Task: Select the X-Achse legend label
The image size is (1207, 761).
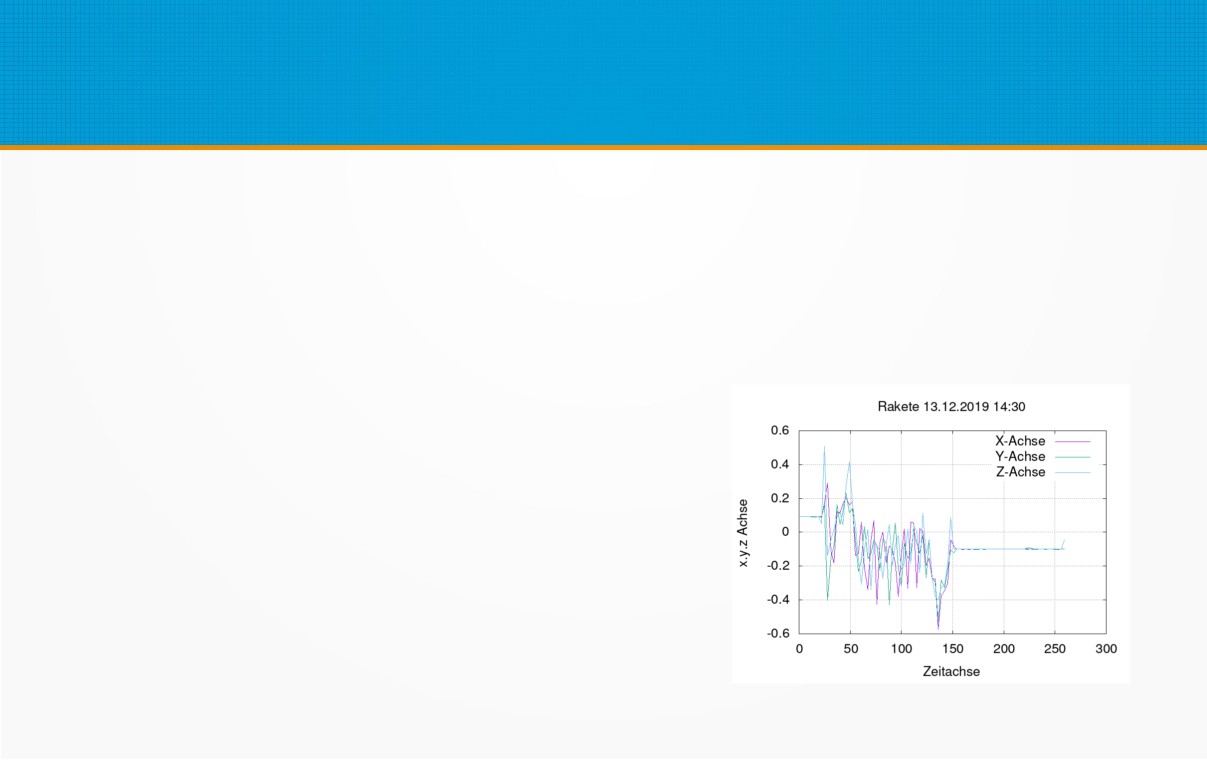Action: (x=1020, y=440)
